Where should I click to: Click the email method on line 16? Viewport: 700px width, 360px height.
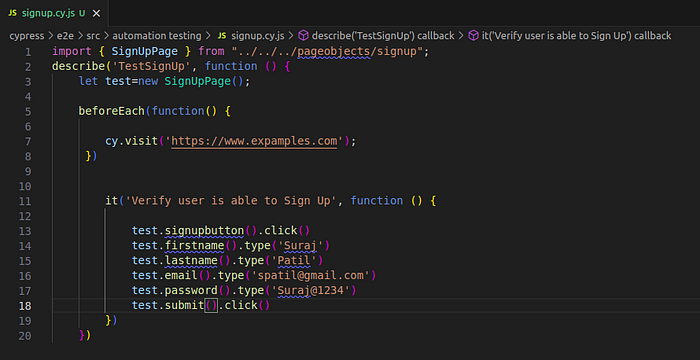click(x=181, y=276)
